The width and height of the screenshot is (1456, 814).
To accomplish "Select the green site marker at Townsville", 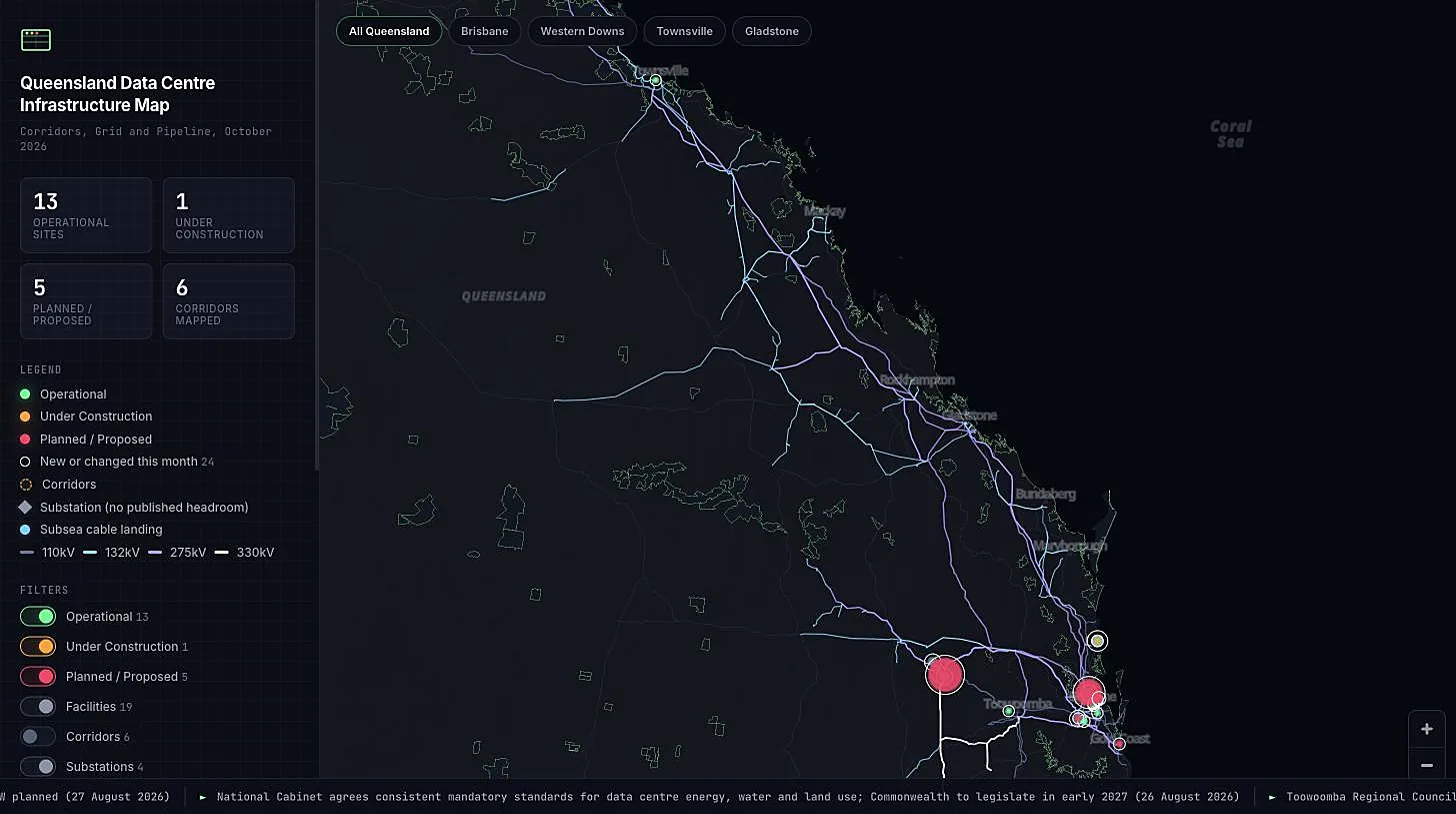I will pos(656,80).
